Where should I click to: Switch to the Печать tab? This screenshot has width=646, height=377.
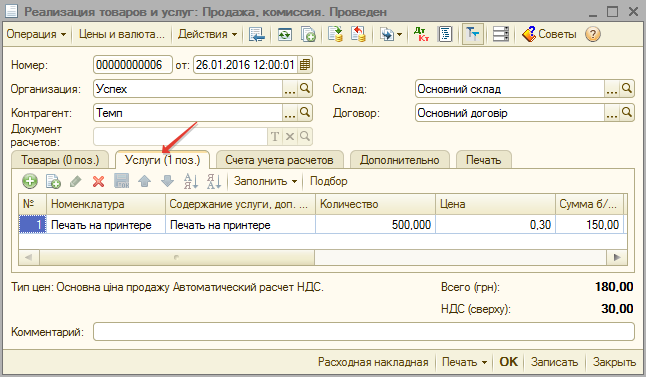tap(484, 160)
